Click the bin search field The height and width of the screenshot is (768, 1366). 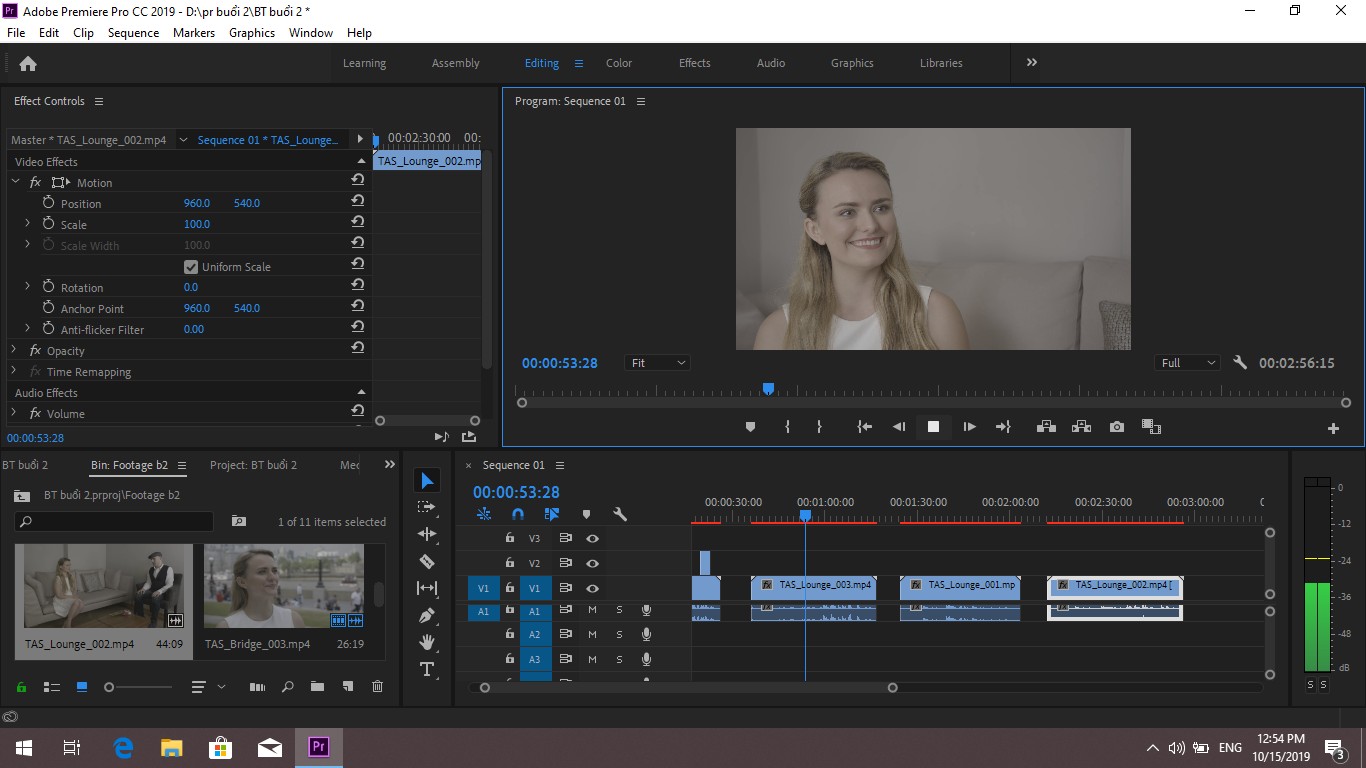pos(114,521)
